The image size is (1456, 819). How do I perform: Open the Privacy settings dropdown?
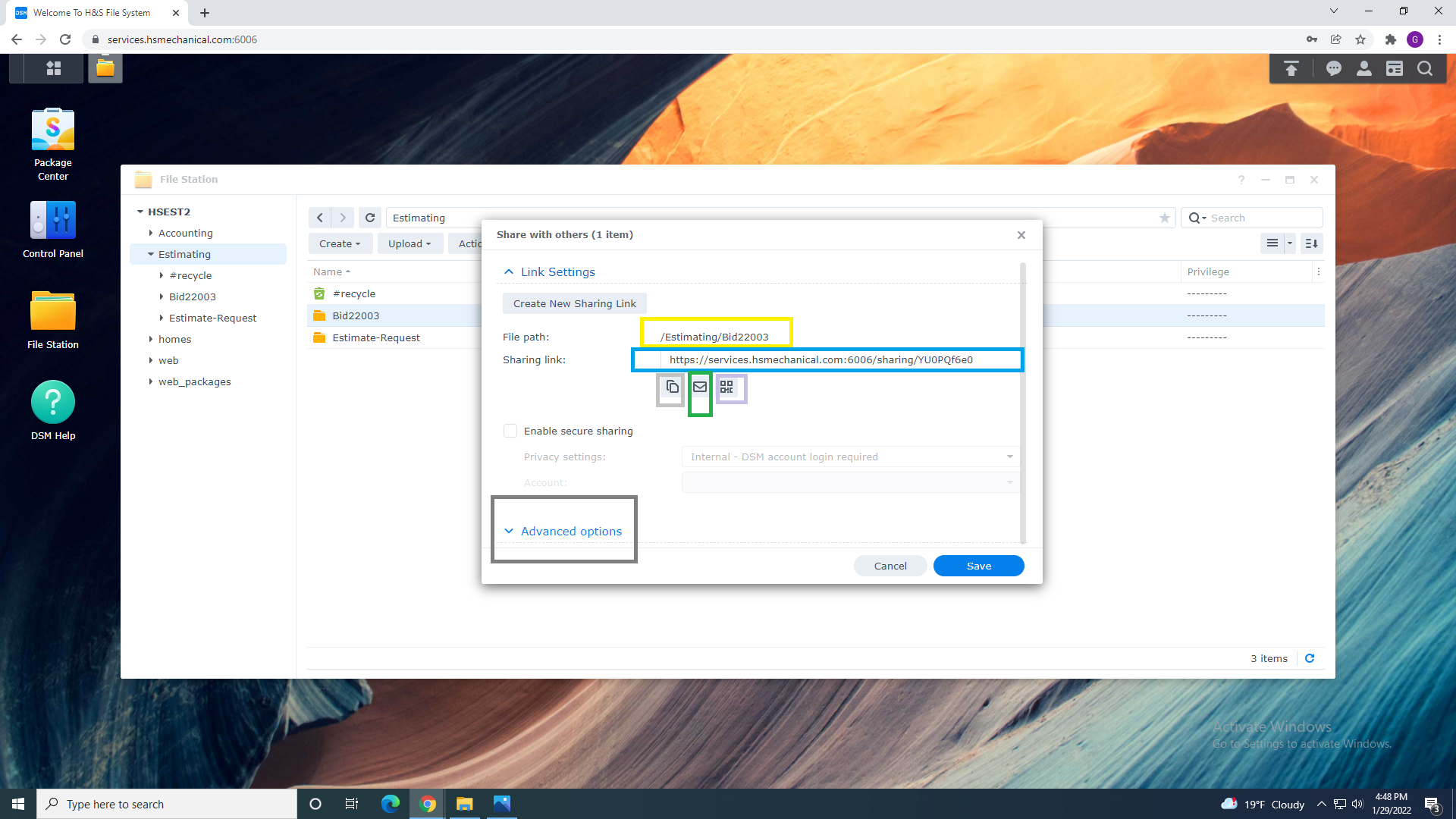pos(850,457)
